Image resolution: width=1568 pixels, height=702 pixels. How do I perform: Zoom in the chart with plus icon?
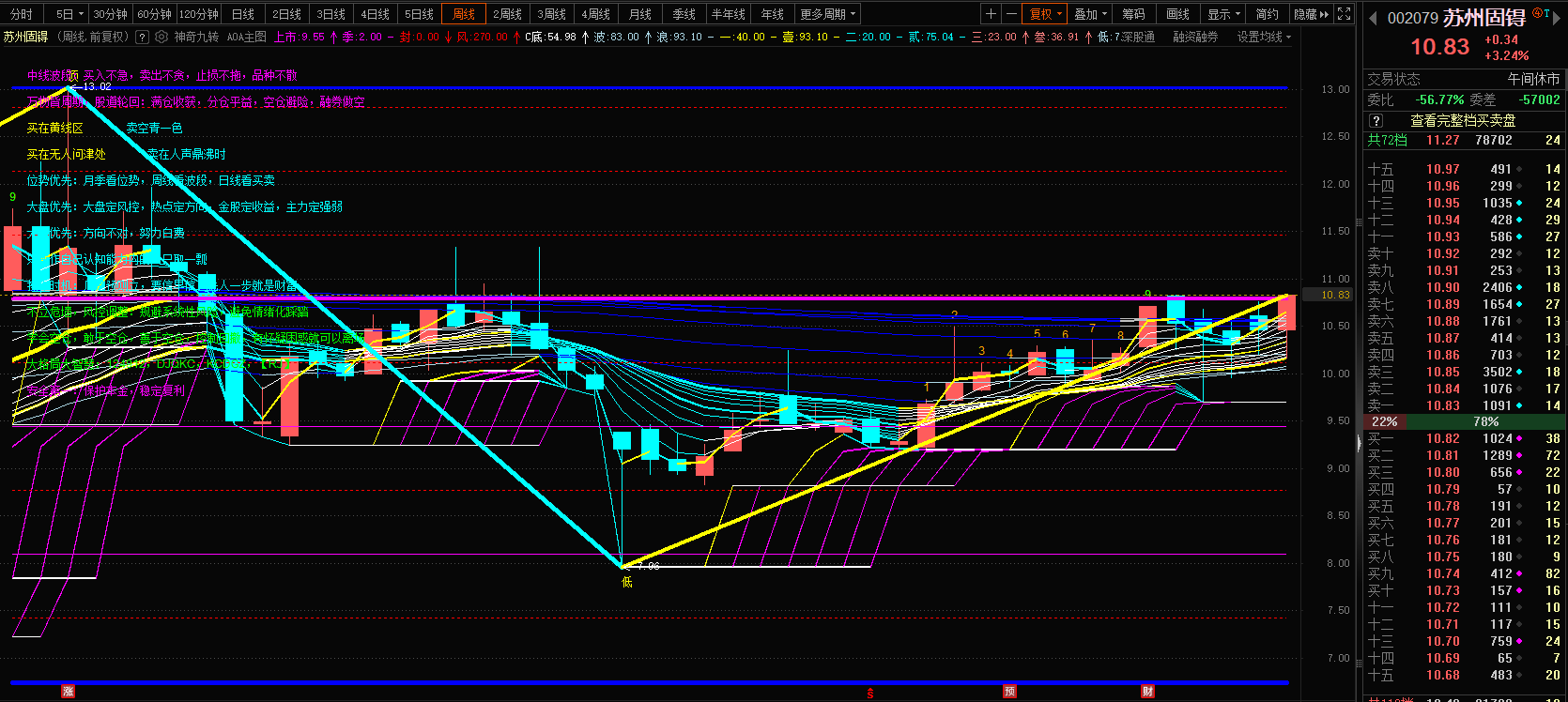coord(991,14)
